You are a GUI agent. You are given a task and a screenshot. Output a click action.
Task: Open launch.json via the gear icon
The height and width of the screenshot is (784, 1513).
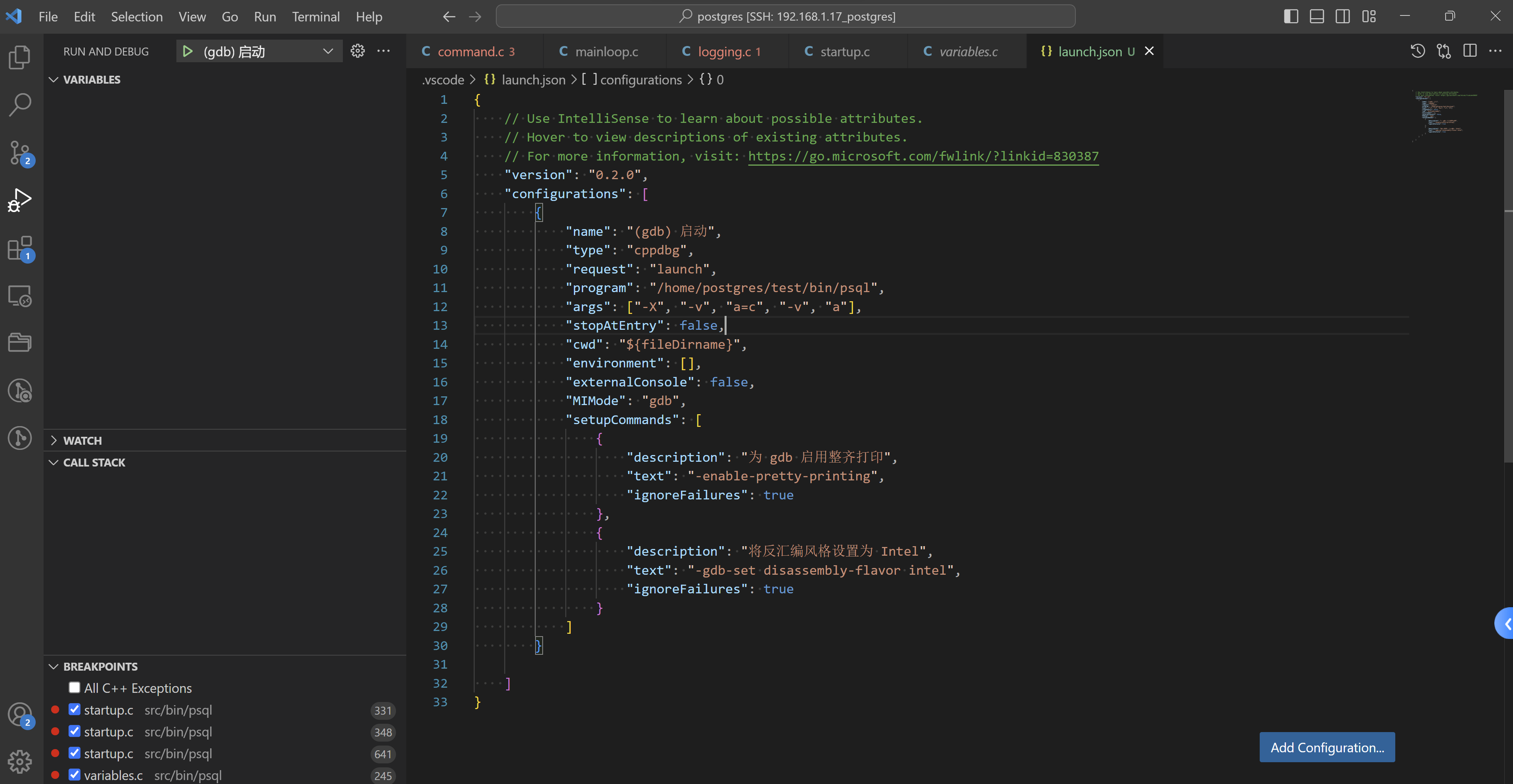click(x=357, y=51)
